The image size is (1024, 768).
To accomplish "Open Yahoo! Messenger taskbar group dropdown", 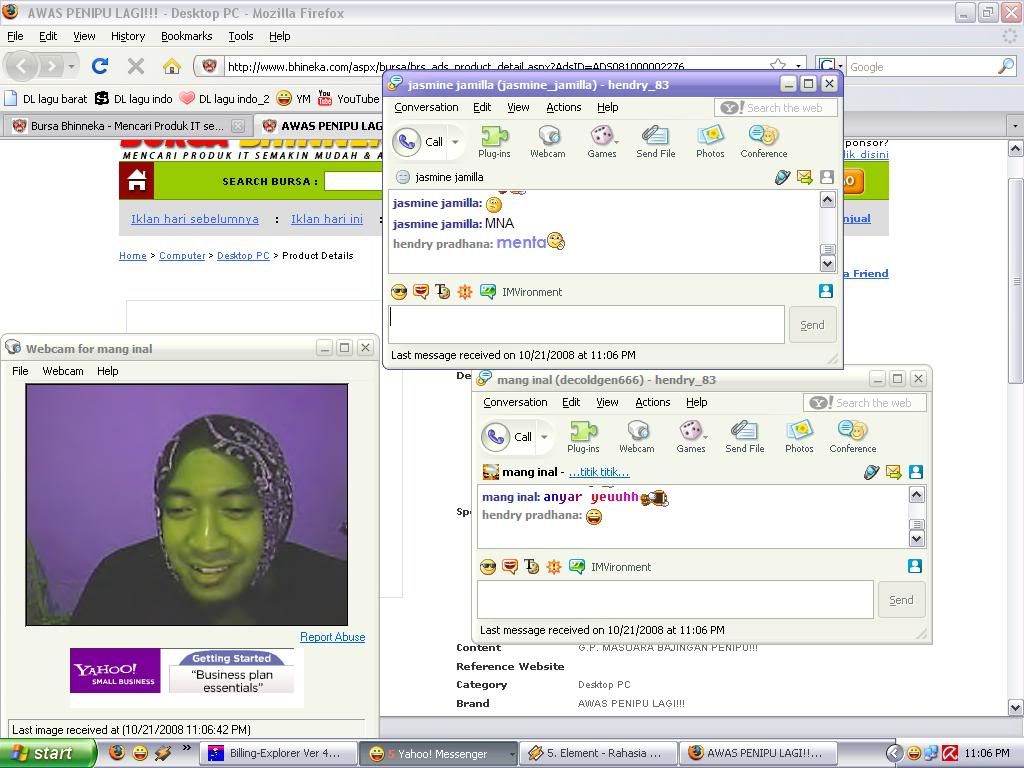I will [x=511, y=754].
